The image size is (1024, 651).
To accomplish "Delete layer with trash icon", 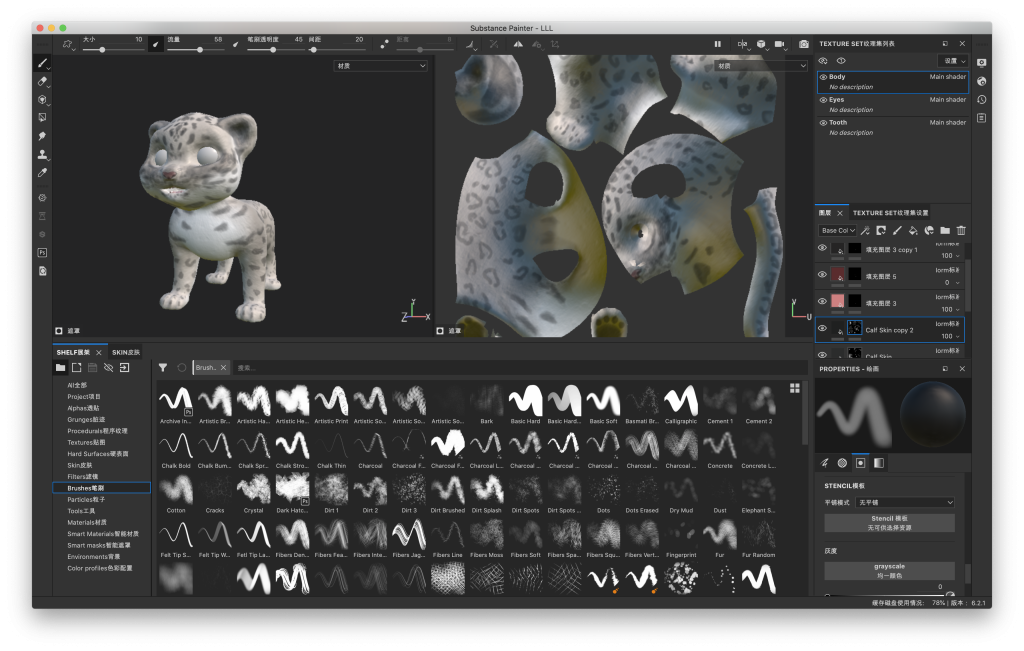I will (x=961, y=230).
